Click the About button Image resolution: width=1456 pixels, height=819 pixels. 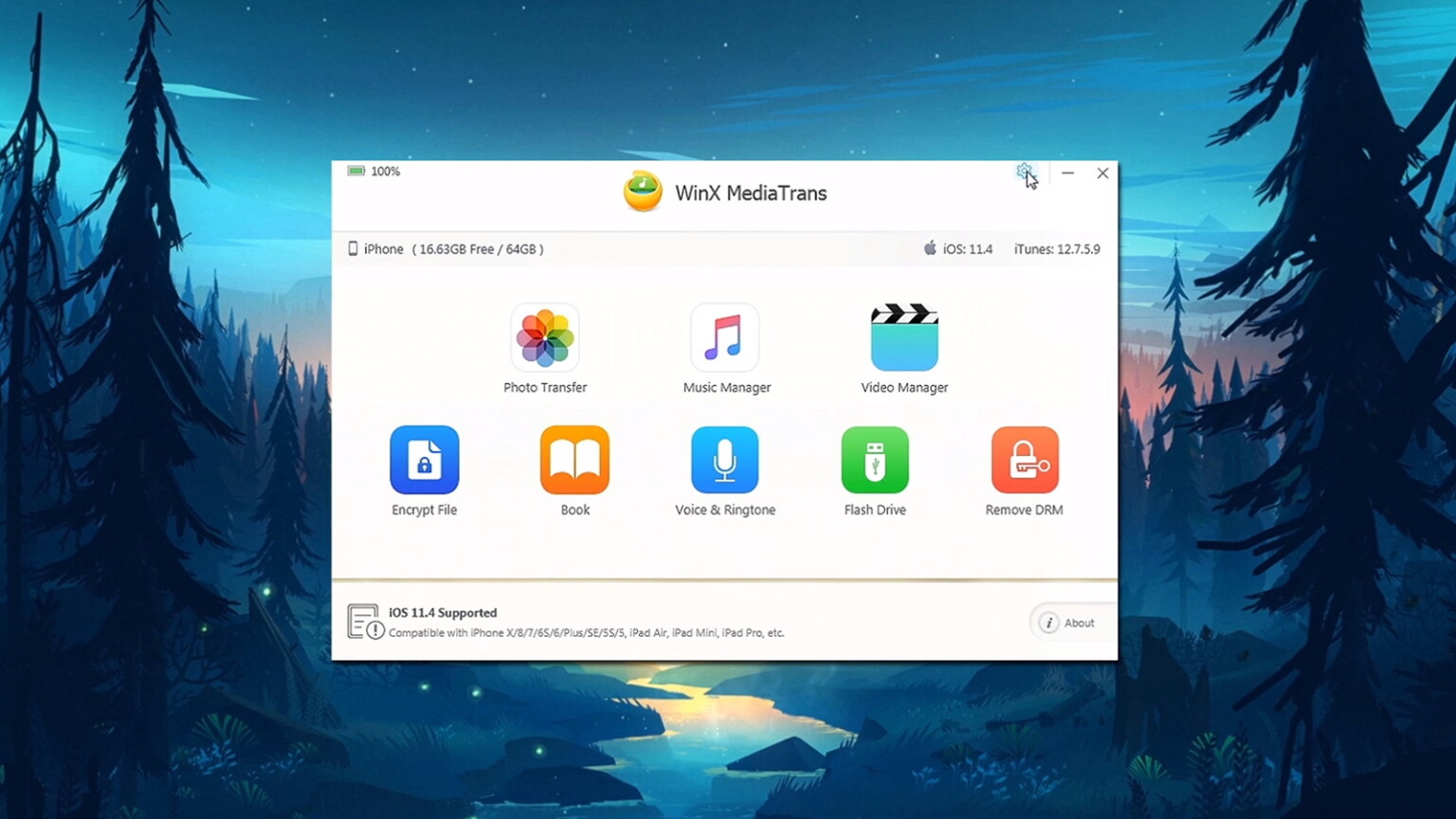tap(1072, 623)
